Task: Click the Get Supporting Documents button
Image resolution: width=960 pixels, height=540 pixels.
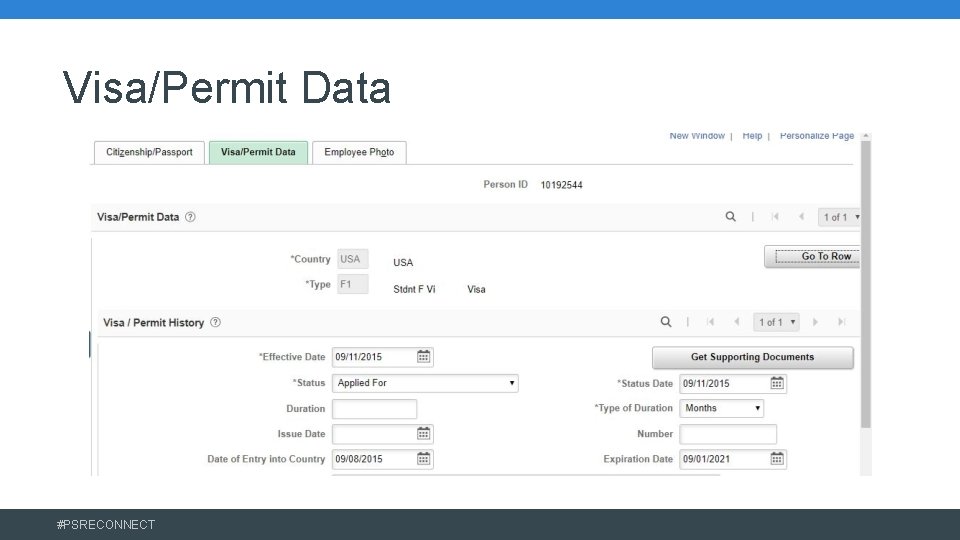Action: click(752, 357)
